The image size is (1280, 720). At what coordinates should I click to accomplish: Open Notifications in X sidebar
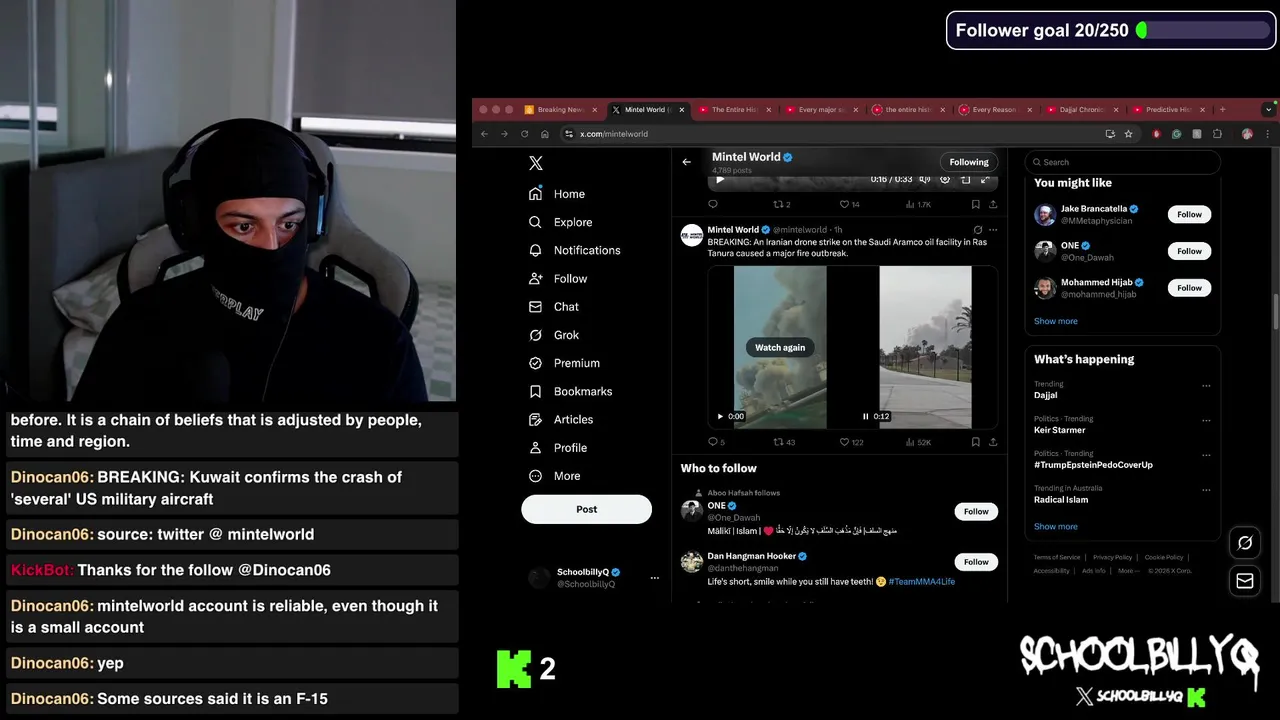[x=574, y=250]
